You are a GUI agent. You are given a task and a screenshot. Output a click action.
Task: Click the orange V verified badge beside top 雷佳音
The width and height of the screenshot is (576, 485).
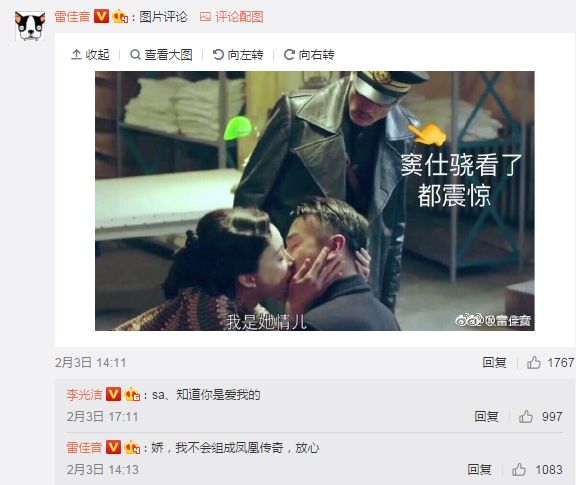pos(101,17)
